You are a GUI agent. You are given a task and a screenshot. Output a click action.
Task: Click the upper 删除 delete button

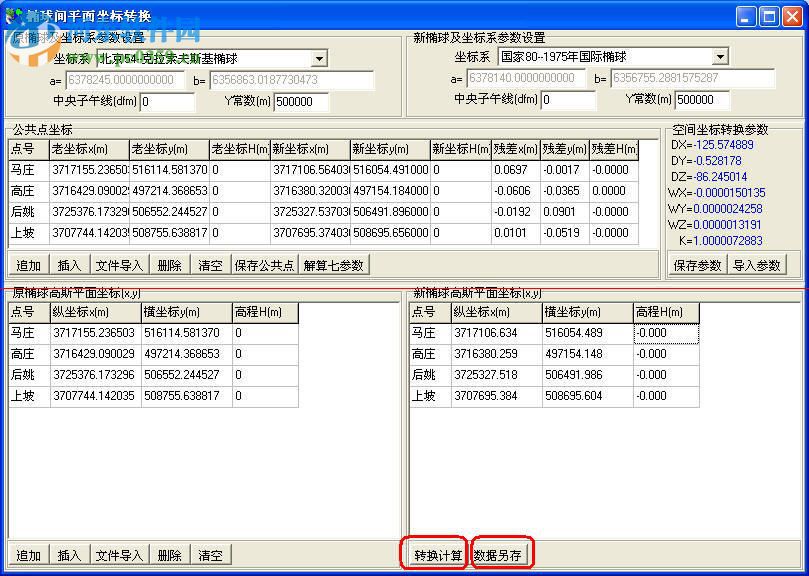coord(168,265)
